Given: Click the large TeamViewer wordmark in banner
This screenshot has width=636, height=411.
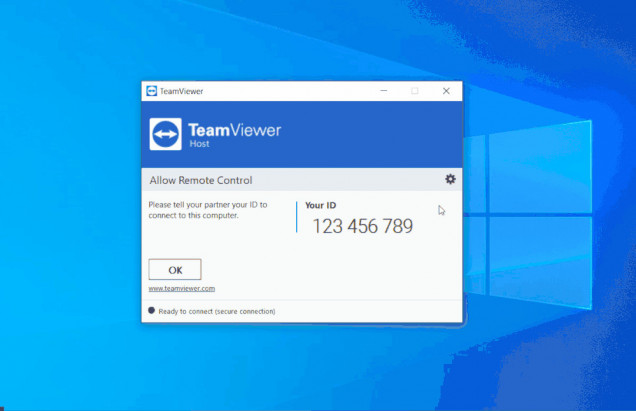Looking at the screenshot, I should [234, 129].
